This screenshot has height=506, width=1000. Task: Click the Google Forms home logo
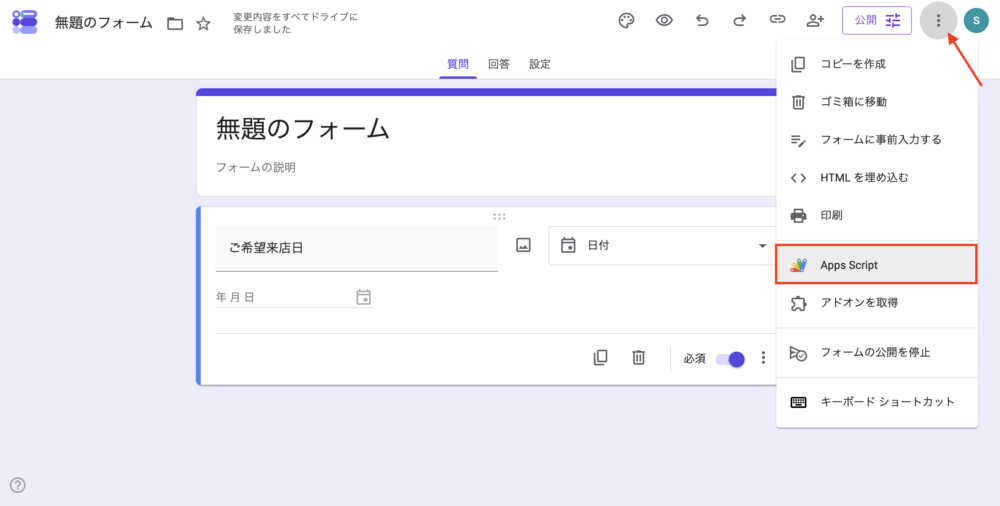coord(25,22)
